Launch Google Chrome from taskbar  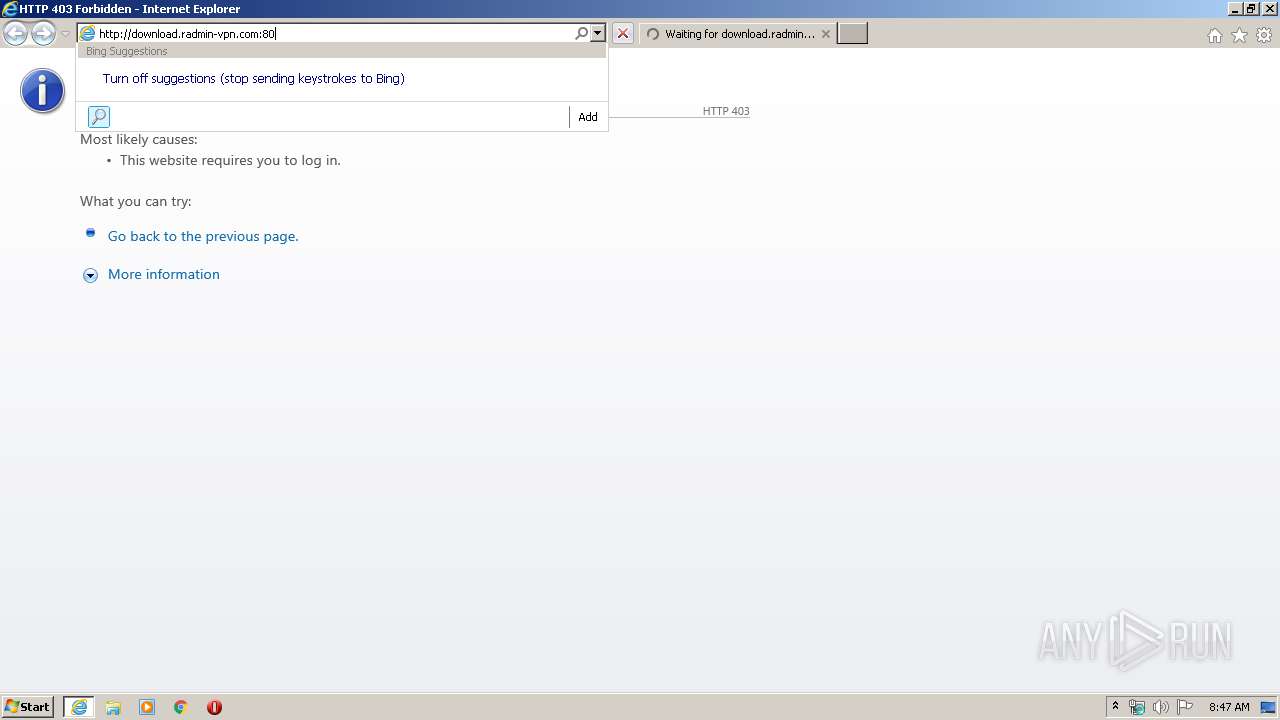coord(181,707)
